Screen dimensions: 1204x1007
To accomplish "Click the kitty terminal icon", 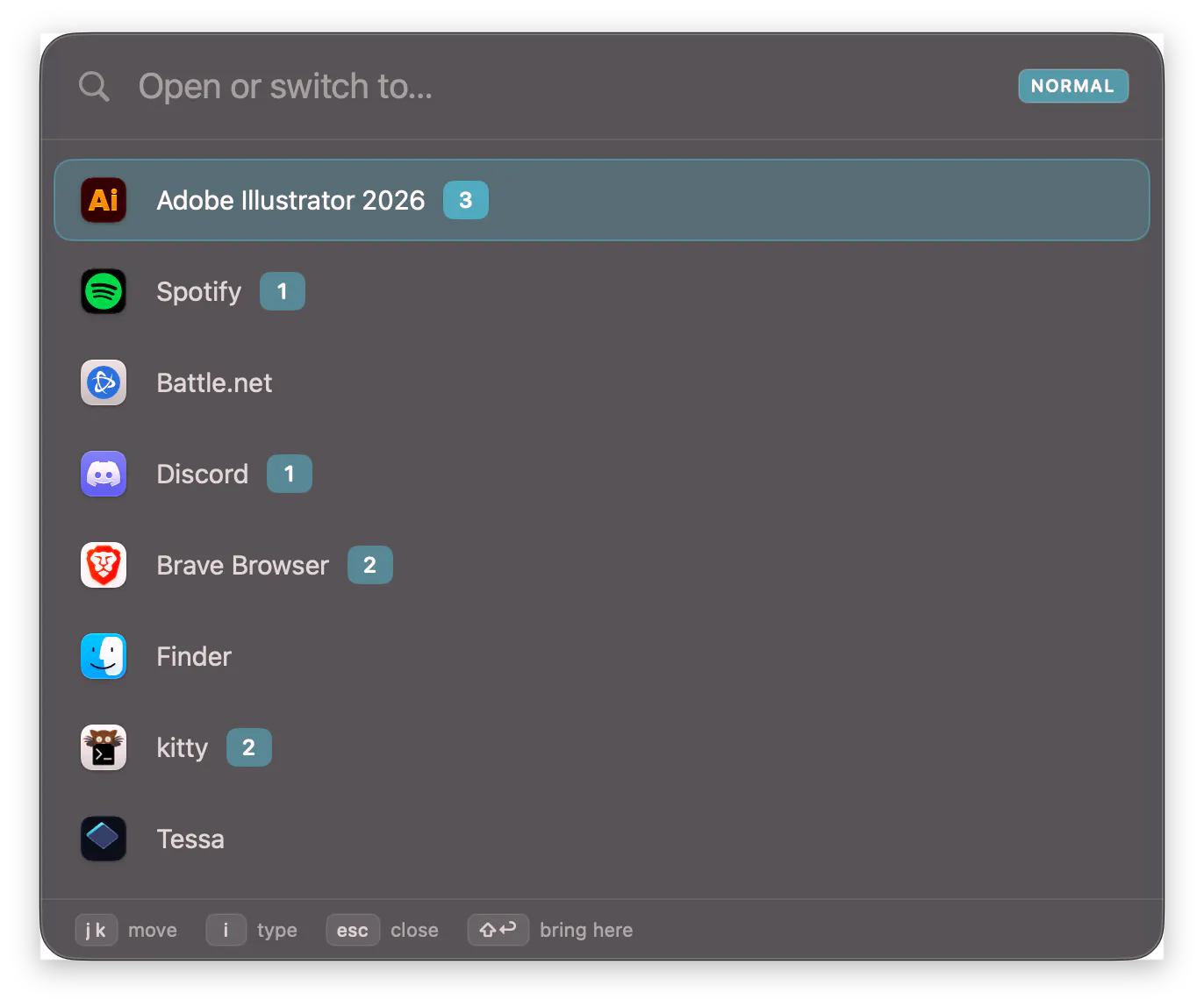I will pyautogui.click(x=104, y=747).
